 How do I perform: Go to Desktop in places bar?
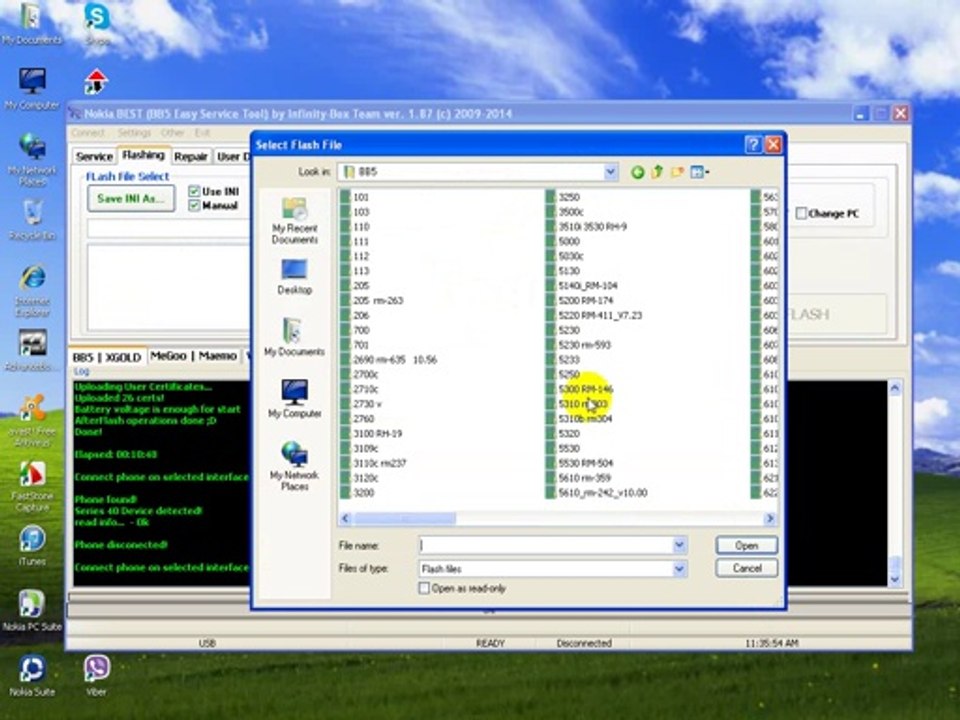[x=294, y=277]
